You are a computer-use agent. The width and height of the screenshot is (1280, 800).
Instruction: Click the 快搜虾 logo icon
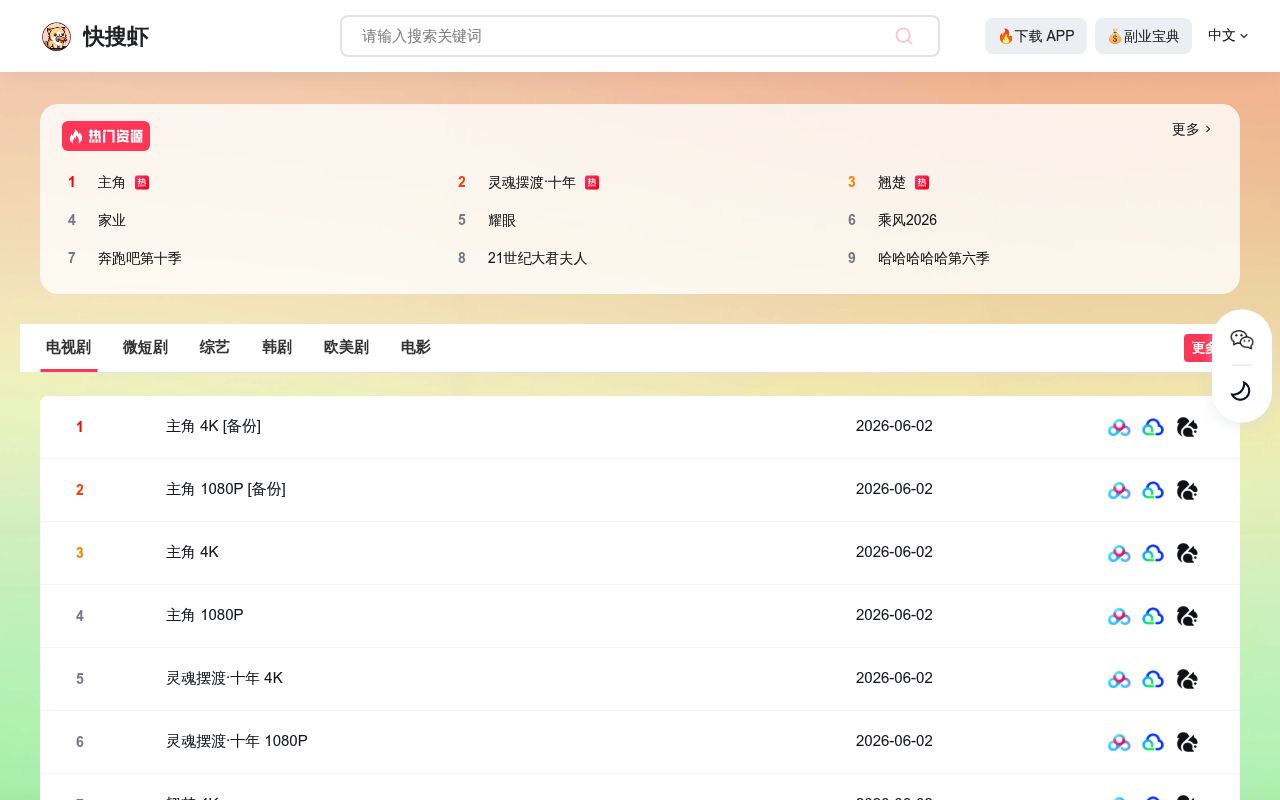pyautogui.click(x=56, y=36)
